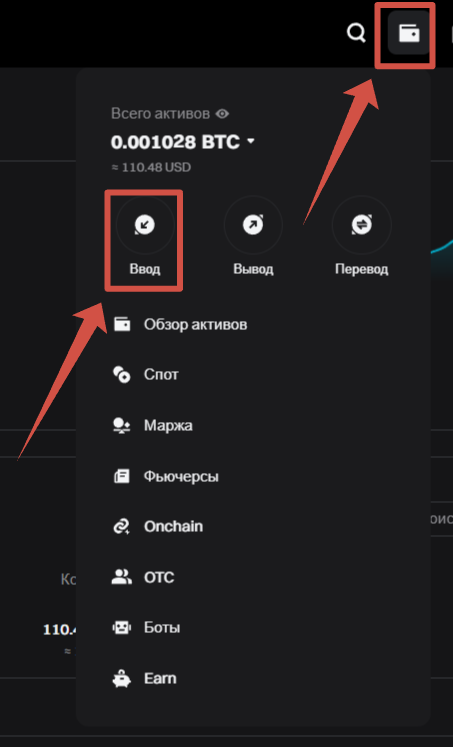The image size is (453, 747).
Task: Click the Вывод withdraw circle icon
Action: [253, 225]
